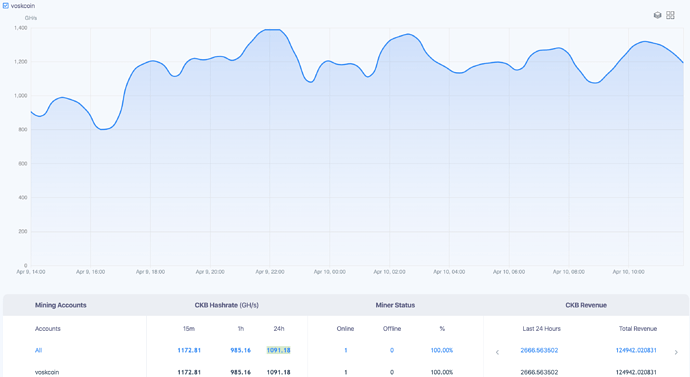Click y-axis value 1,400
The width and height of the screenshot is (690, 377).
pos(20,28)
